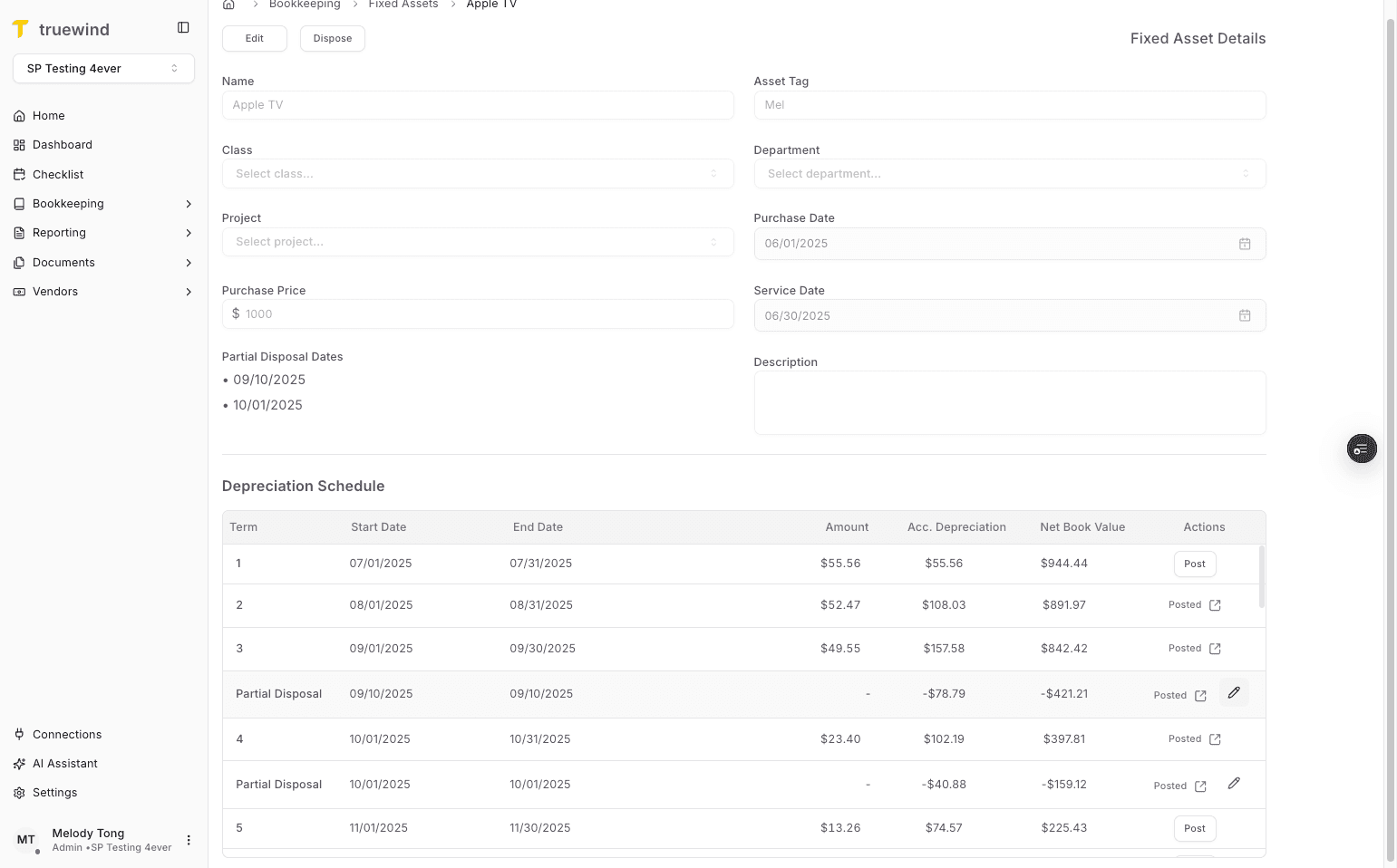Click inside the Description text area
The image size is (1397, 868).
point(1009,402)
